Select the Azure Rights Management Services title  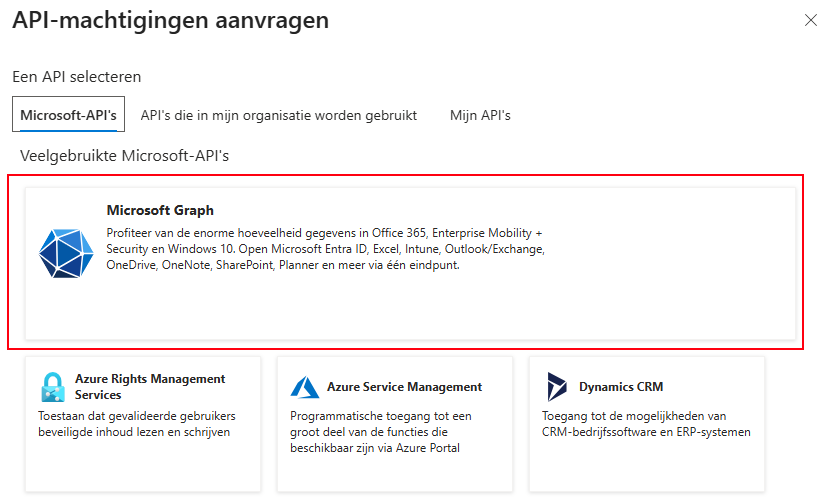point(150,387)
